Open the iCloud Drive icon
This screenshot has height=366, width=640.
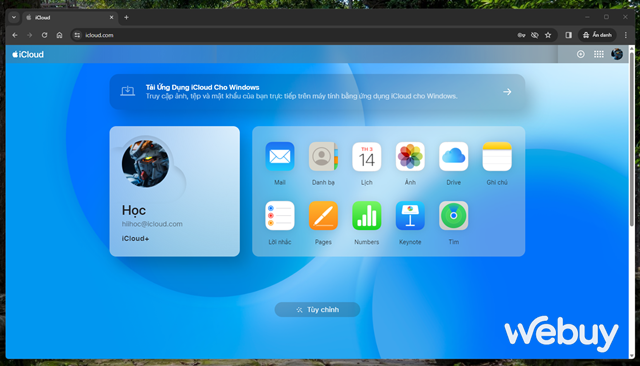pyautogui.click(x=453, y=156)
